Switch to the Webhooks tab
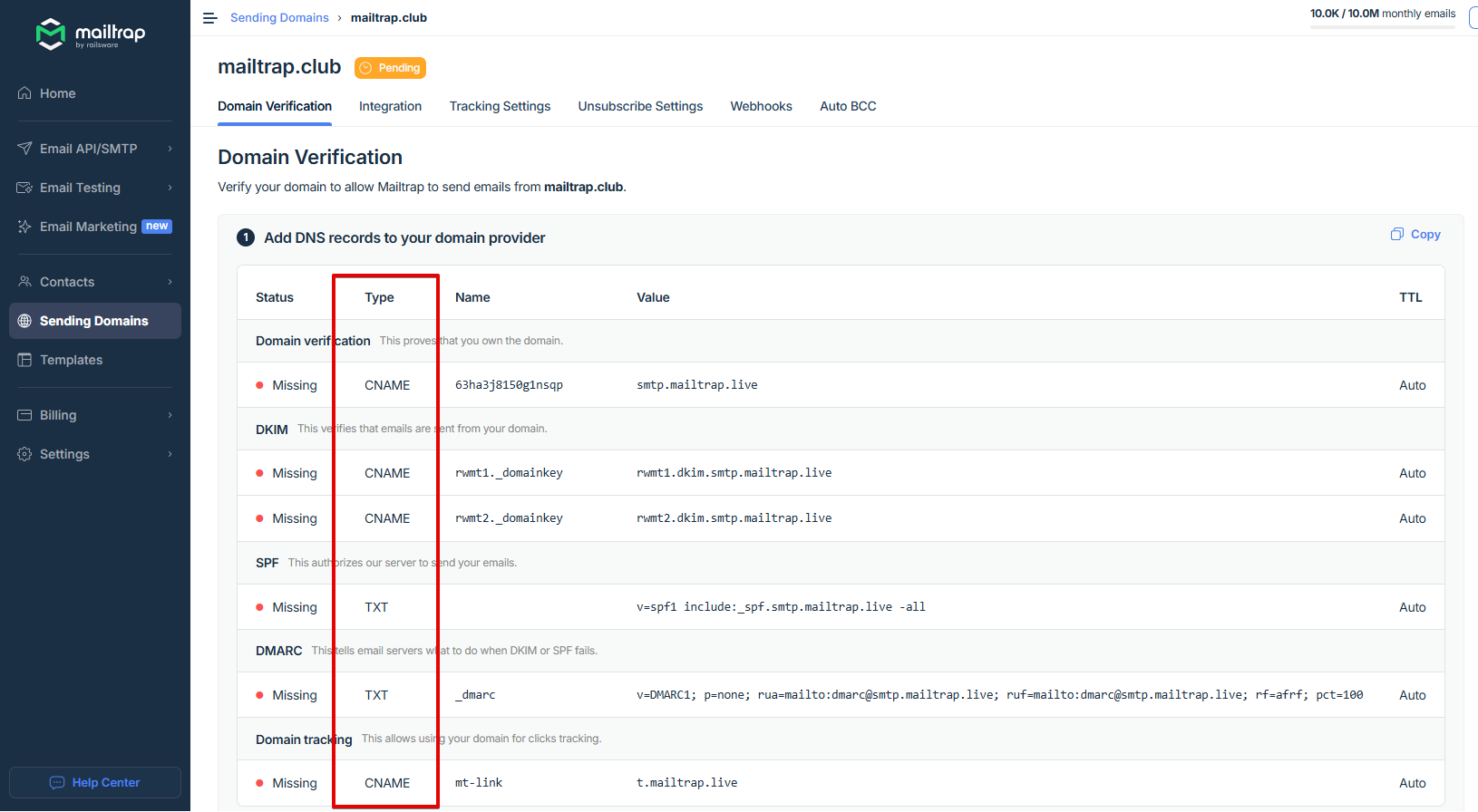Image resolution: width=1478 pixels, height=812 pixels. pos(762,106)
